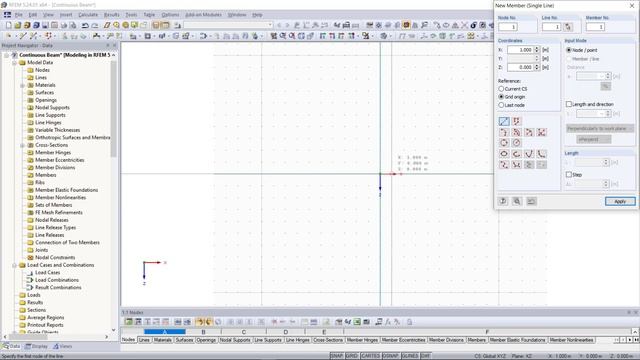Click the help icon in New Member dialog
This screenshot has height=360, width=640.
pos(503,201)
